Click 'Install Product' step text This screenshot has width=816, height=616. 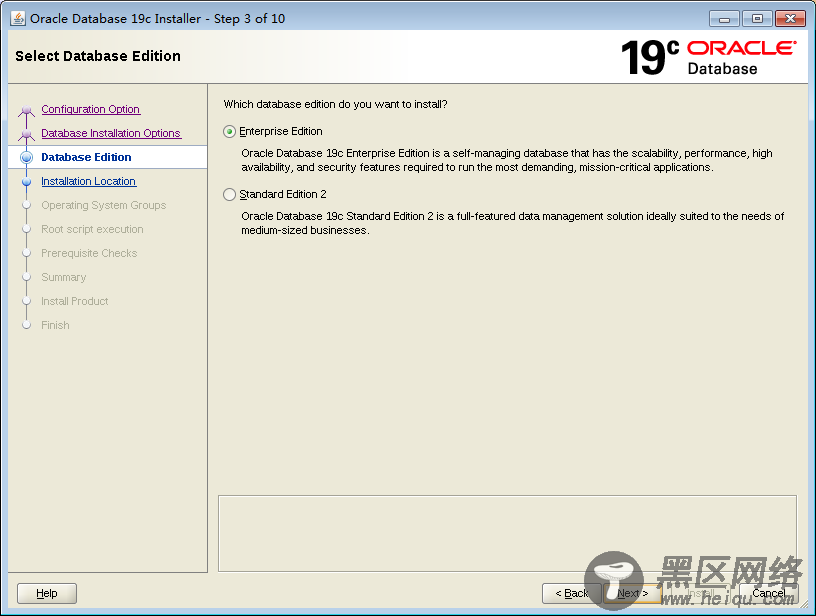pyautogui.click(x=74, y=301)
